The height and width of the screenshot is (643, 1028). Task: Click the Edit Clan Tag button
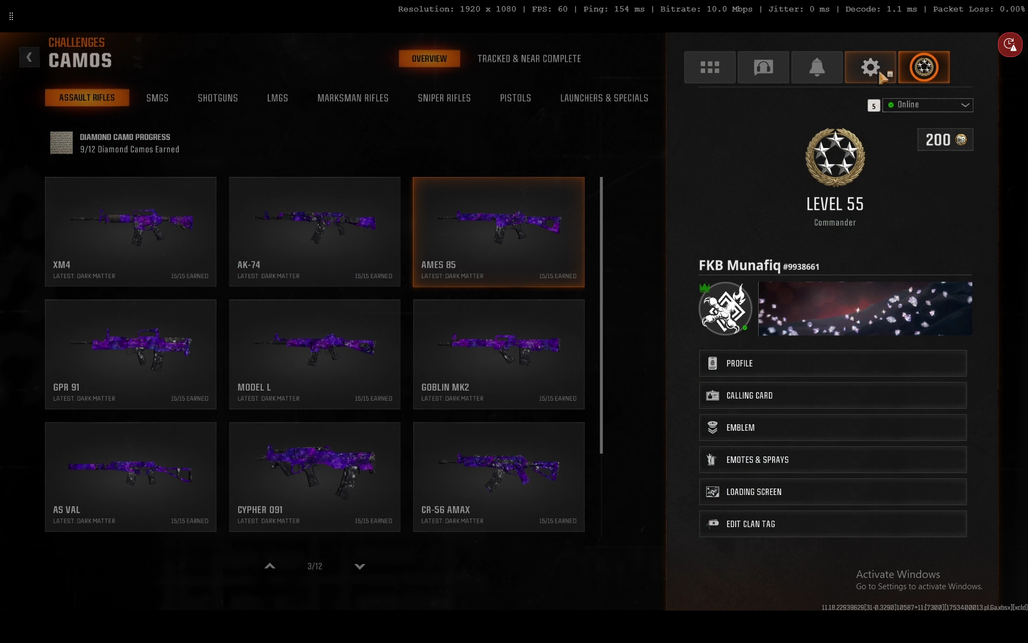pyautogui.click(x=833, y=524)
